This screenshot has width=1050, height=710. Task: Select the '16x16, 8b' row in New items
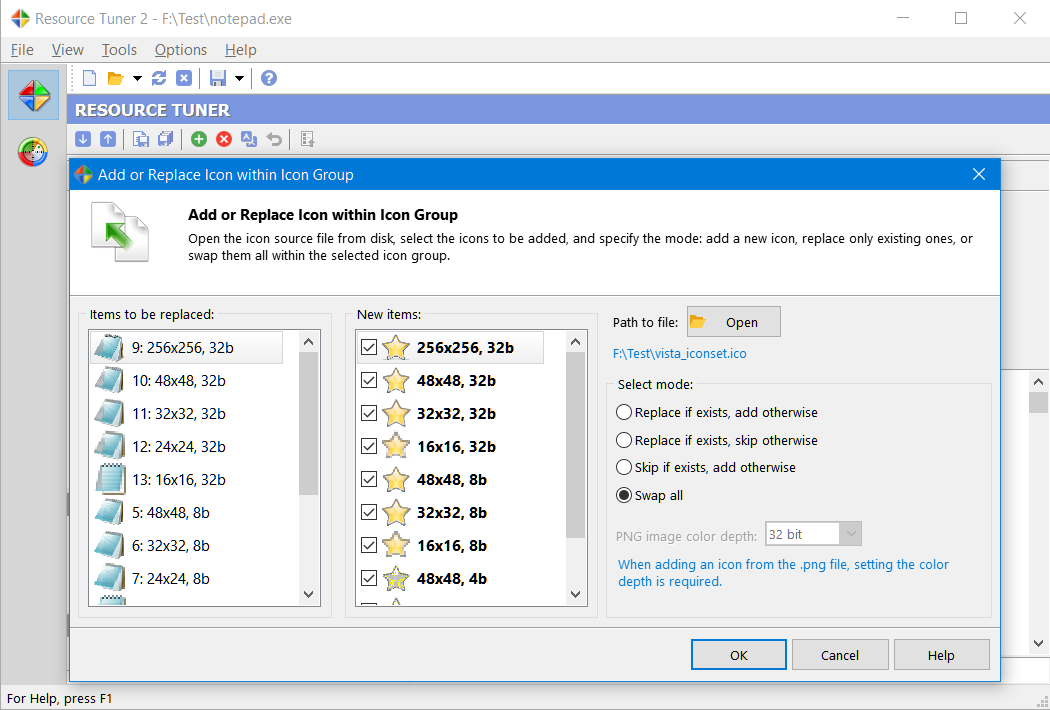point(450,545)
